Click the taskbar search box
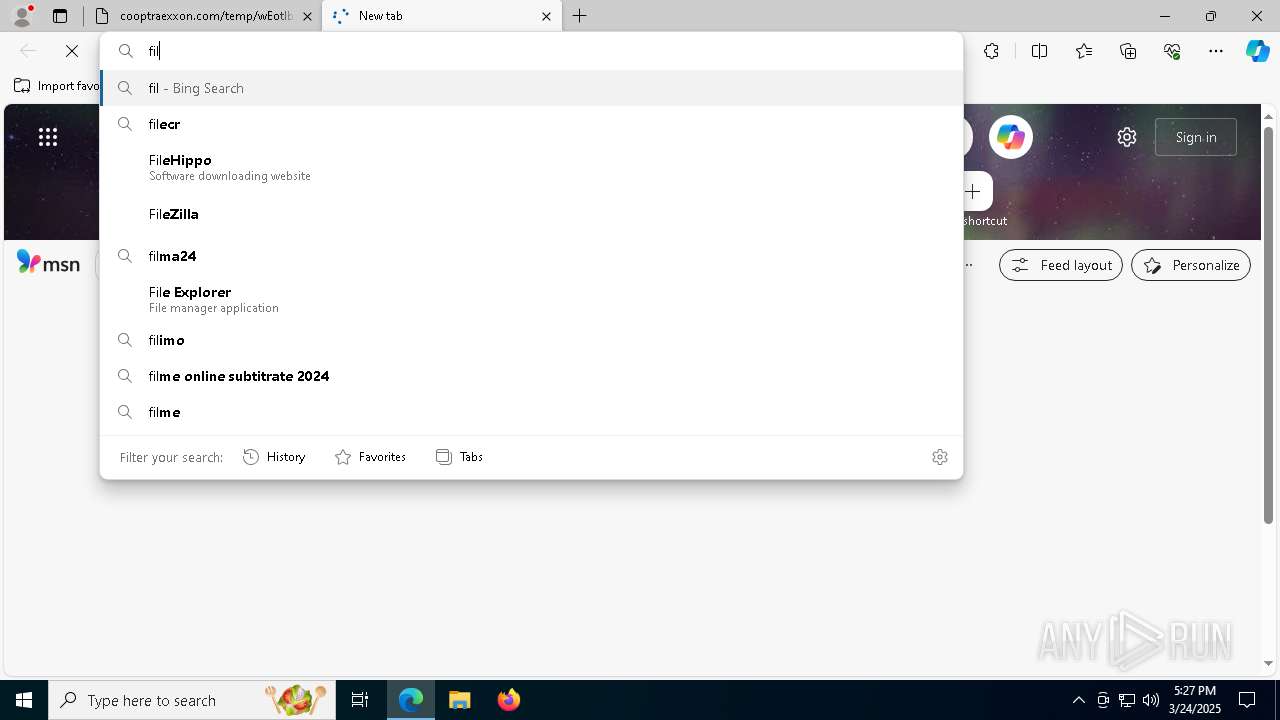The width and height of the screenshot is (1280, 720). coord(192,700)
